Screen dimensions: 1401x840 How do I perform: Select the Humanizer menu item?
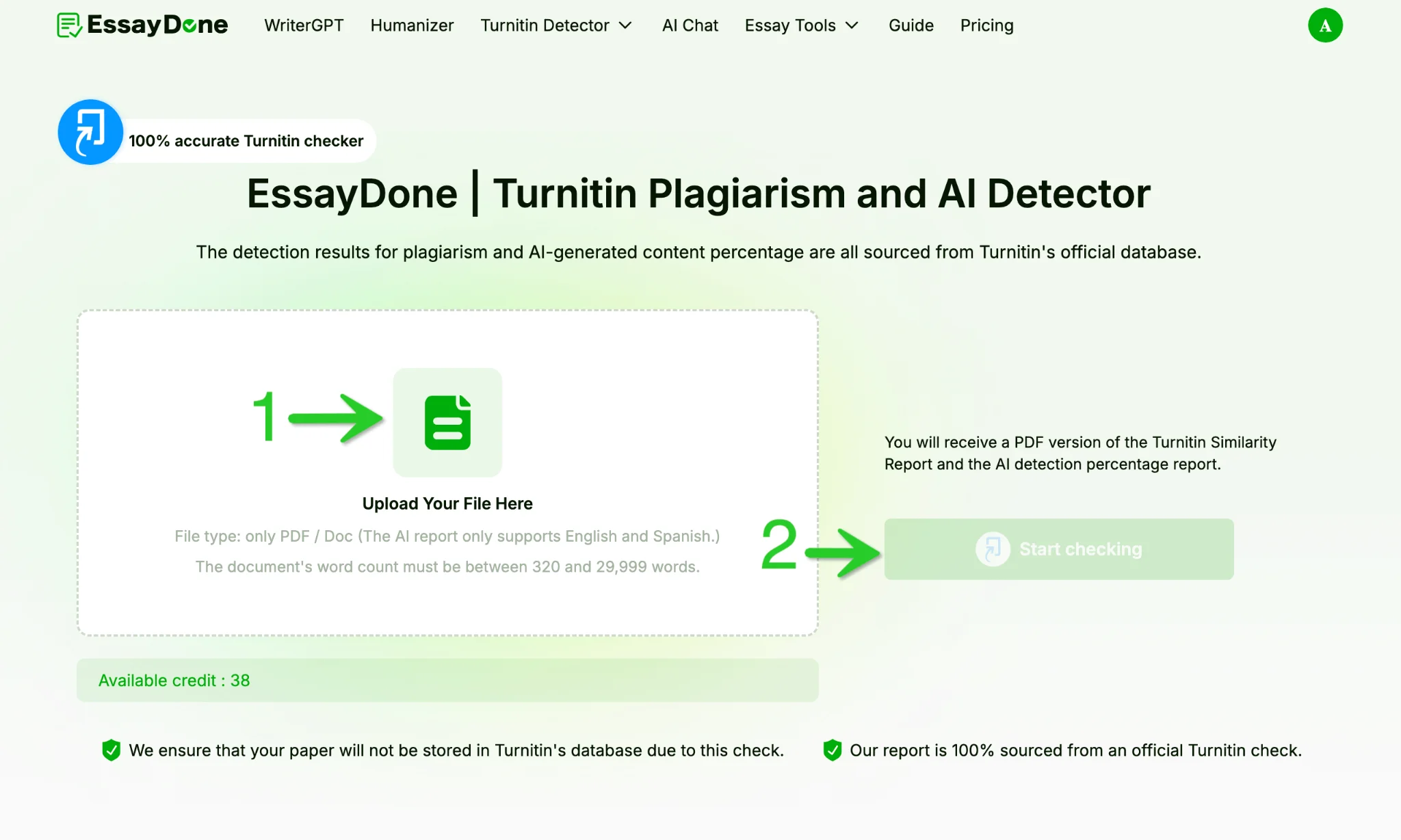pyautogui.click(x=411, y=25)
